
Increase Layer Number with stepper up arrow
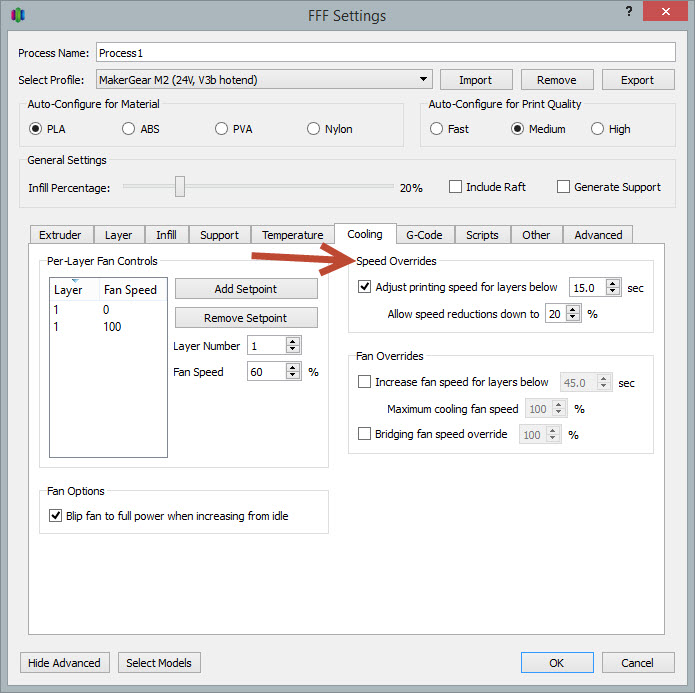292,341
